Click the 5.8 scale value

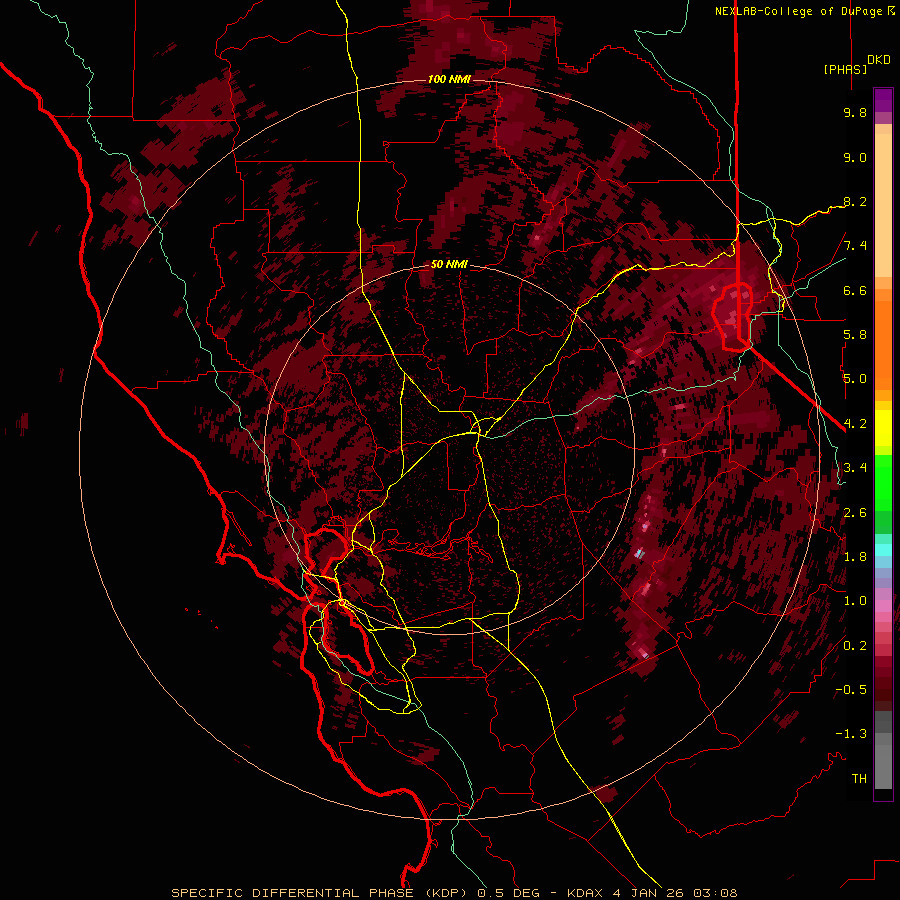click(855, 335)
